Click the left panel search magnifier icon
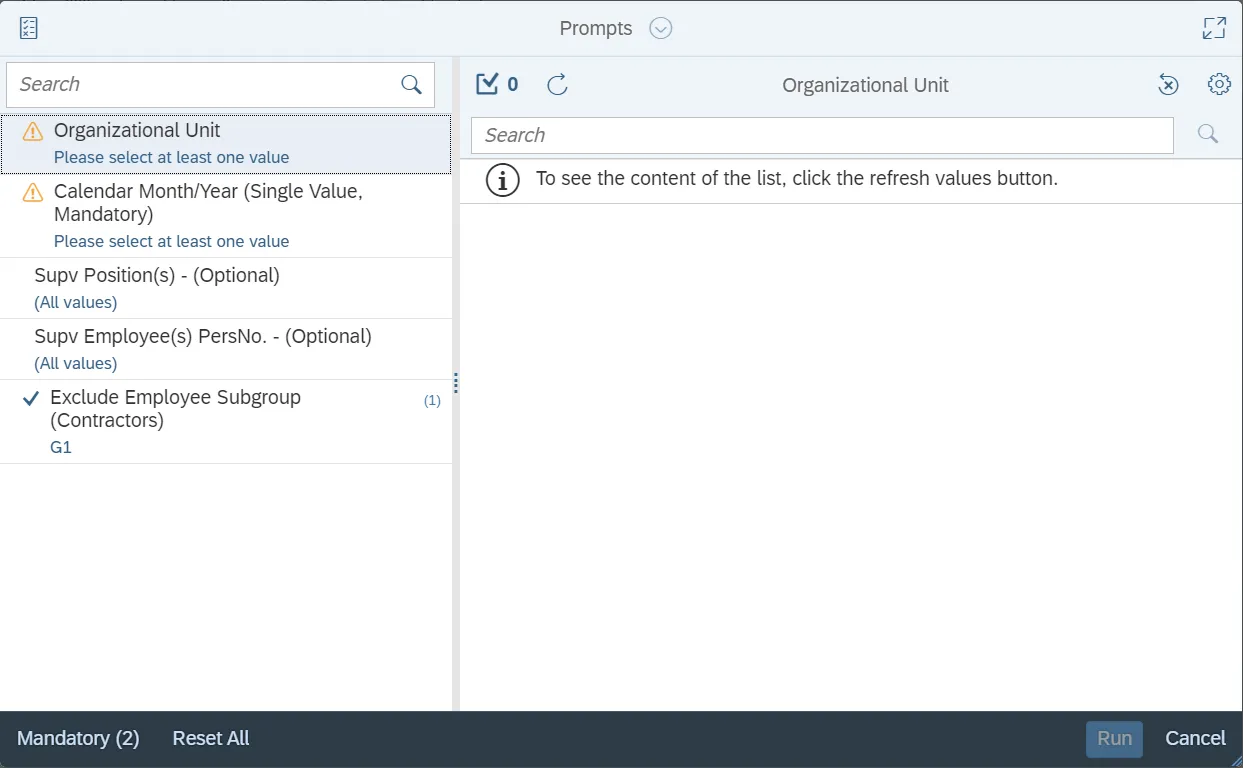 (x=411, y=85)
